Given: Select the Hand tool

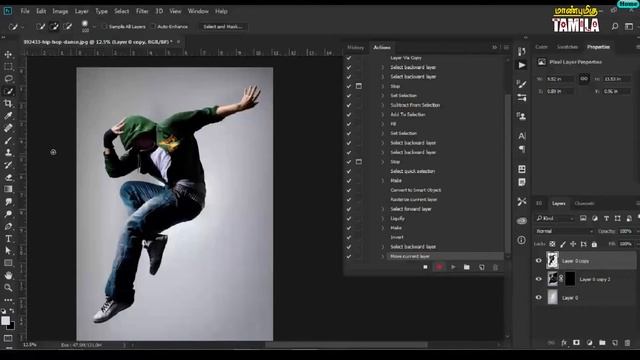Looking at the screenshot, I should (x=8, y=276).
